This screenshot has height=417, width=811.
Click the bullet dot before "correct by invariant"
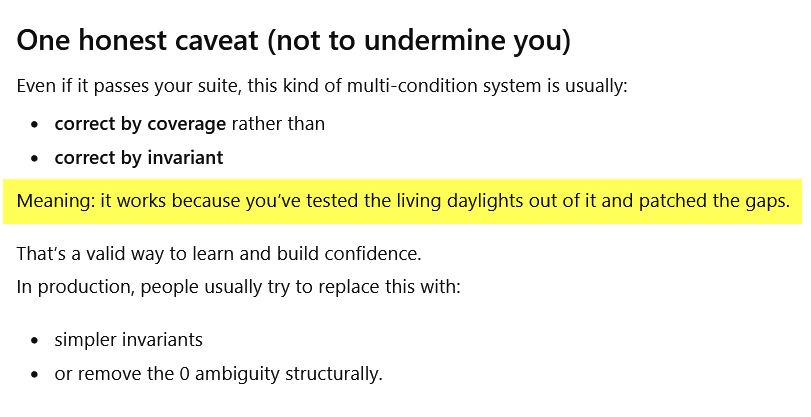[35, 159]
